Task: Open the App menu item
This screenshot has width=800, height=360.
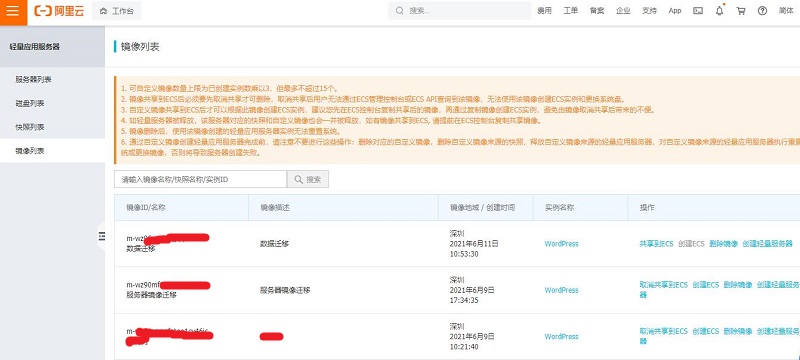Action: coord(674,11)
